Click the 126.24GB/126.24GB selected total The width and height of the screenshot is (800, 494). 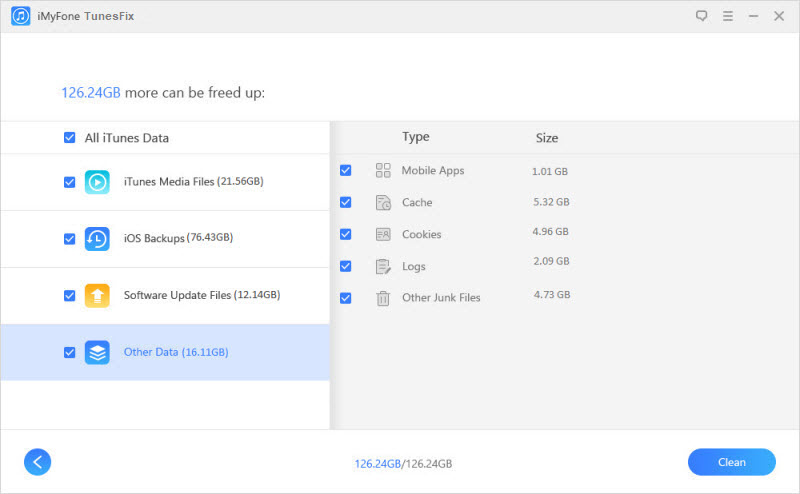pos(403,464)
